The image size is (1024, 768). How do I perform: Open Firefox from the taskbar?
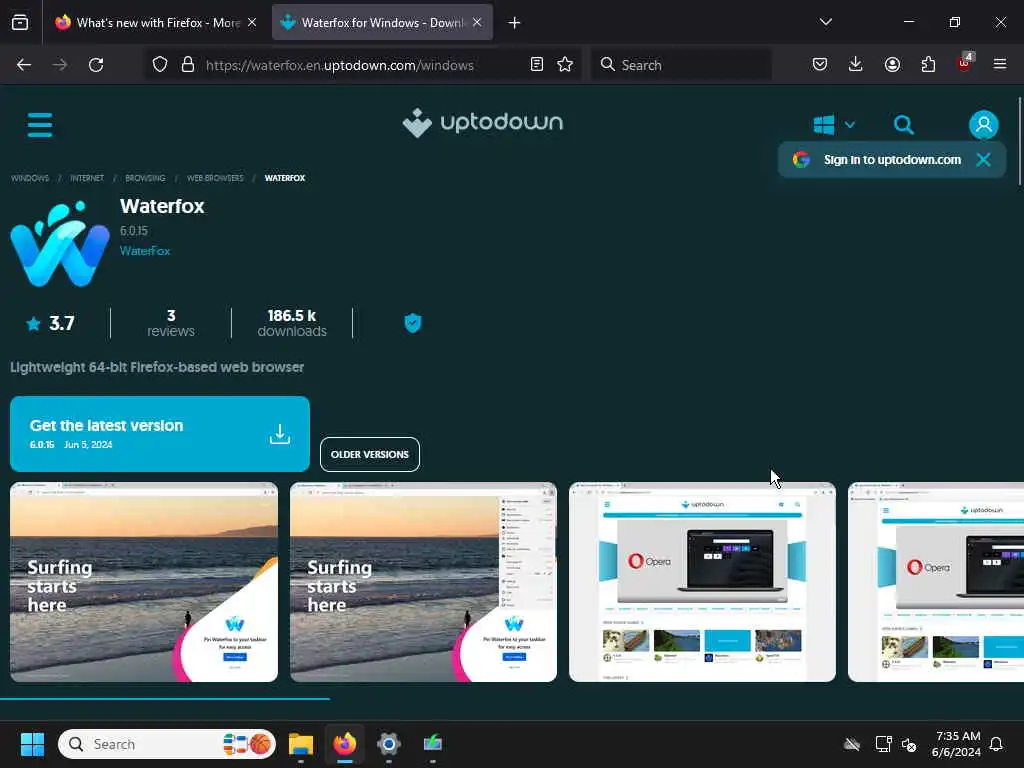point(345,744)
